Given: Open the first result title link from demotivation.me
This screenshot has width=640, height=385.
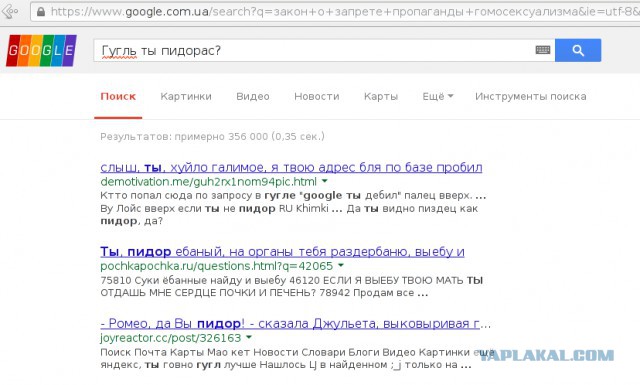Looking at the screenshot, I should (291, 167).
